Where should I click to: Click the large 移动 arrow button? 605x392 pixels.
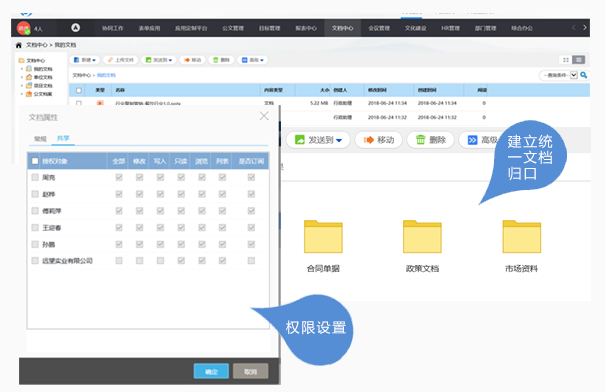pyautogui.click(x=379, y=140)
